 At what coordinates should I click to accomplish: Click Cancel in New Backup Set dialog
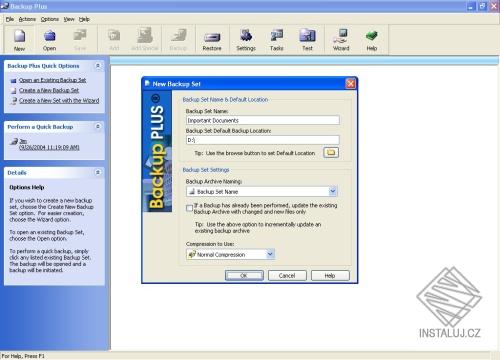287,276
